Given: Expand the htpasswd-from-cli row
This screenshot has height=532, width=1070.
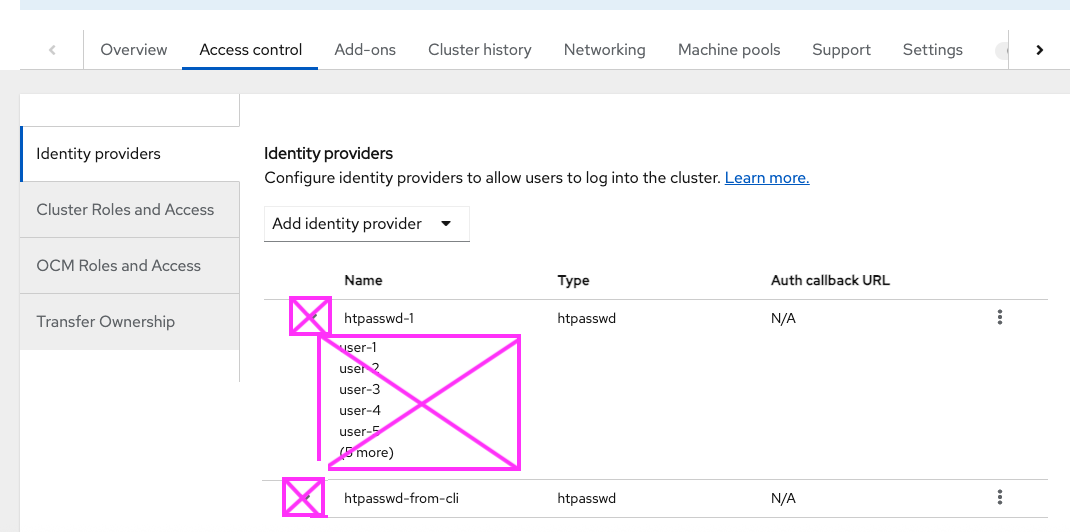Looking at the screenshot, I should point(304,497).
